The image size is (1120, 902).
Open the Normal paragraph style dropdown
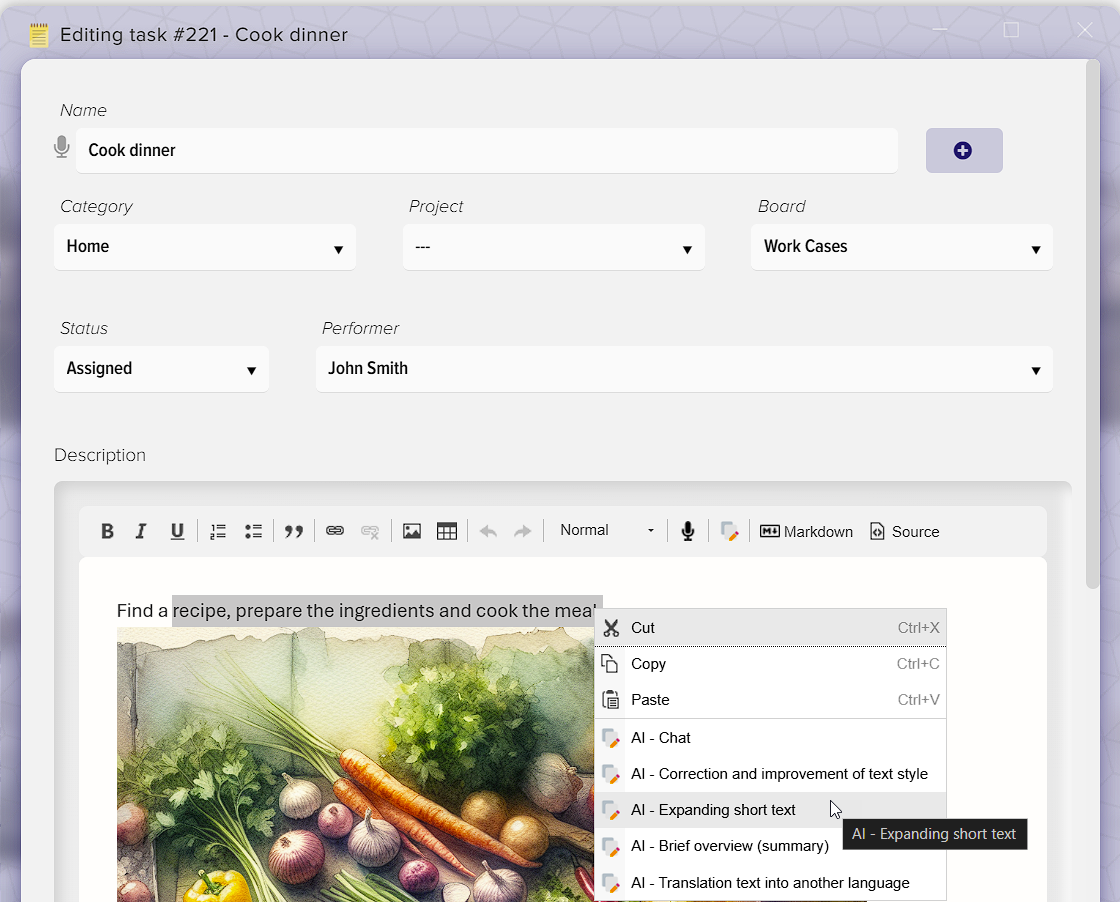606,531
